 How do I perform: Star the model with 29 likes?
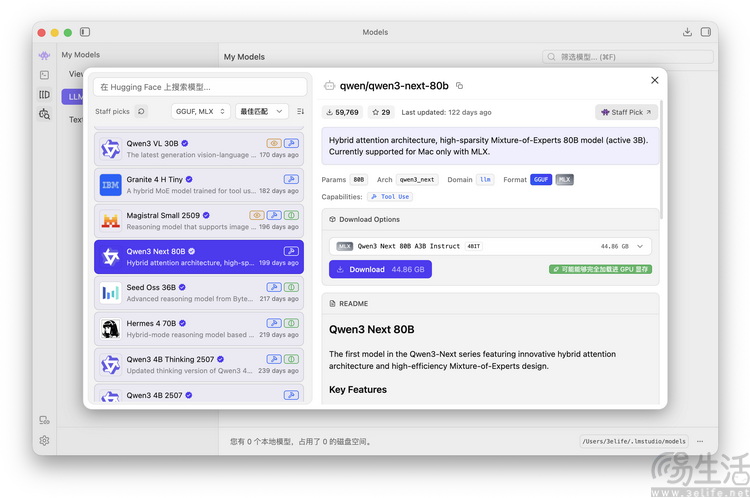pos(381,112)
